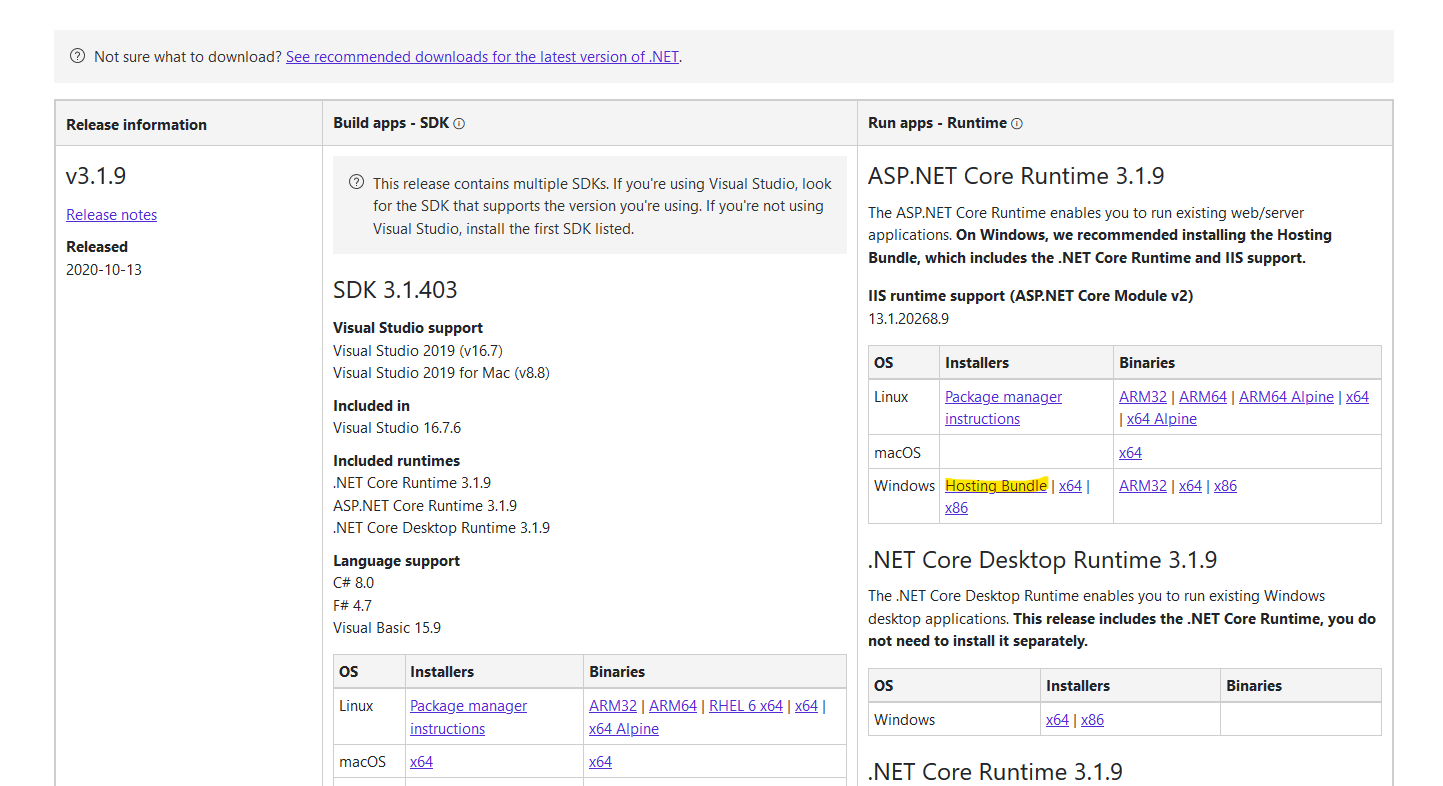The width and height of the screenshot is (1443, 786).
Task: Download ASP.NET Core Runtime Linux plain x64 binary
Action: (x=1357, y=397)
